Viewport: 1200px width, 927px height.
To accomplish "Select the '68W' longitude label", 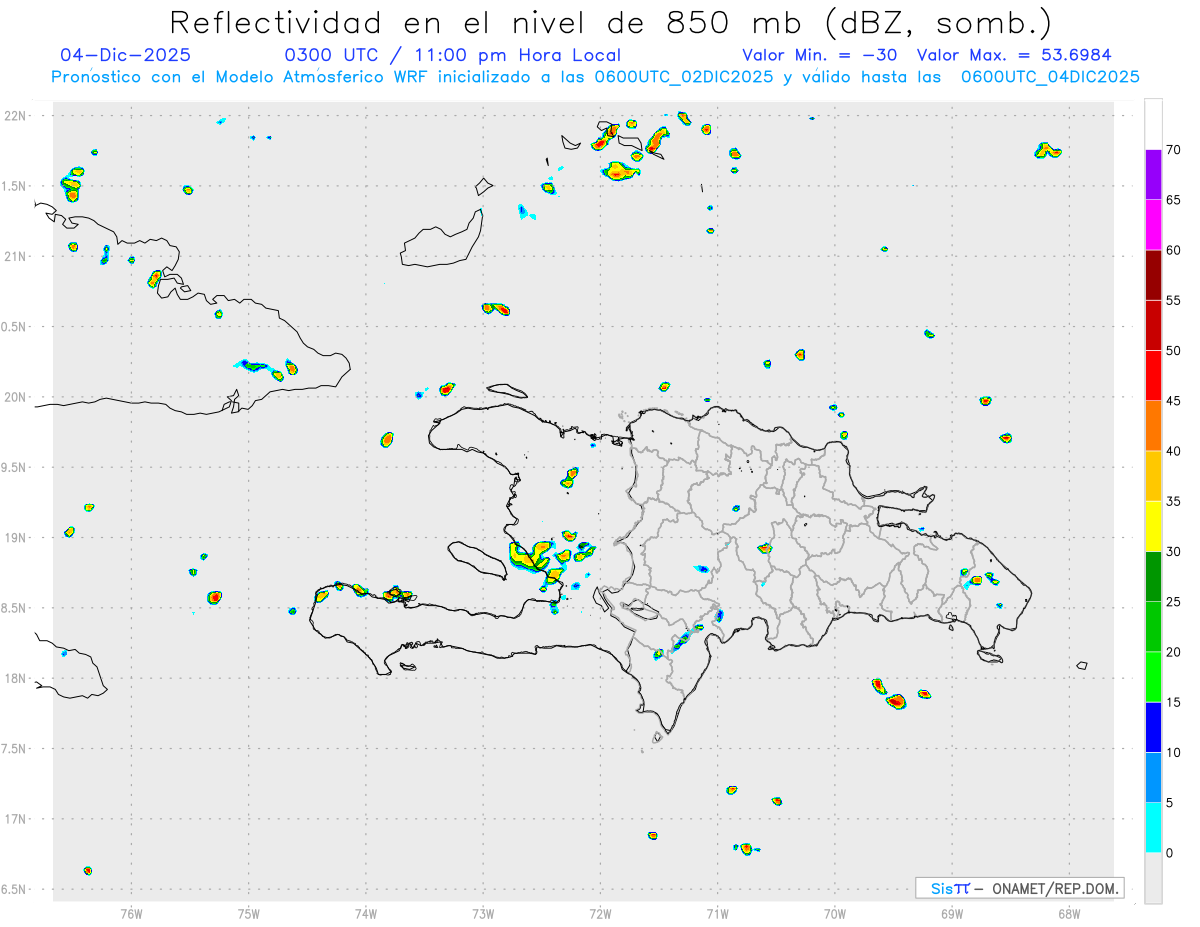I will pyautogui.click(x=1069, y=913).
